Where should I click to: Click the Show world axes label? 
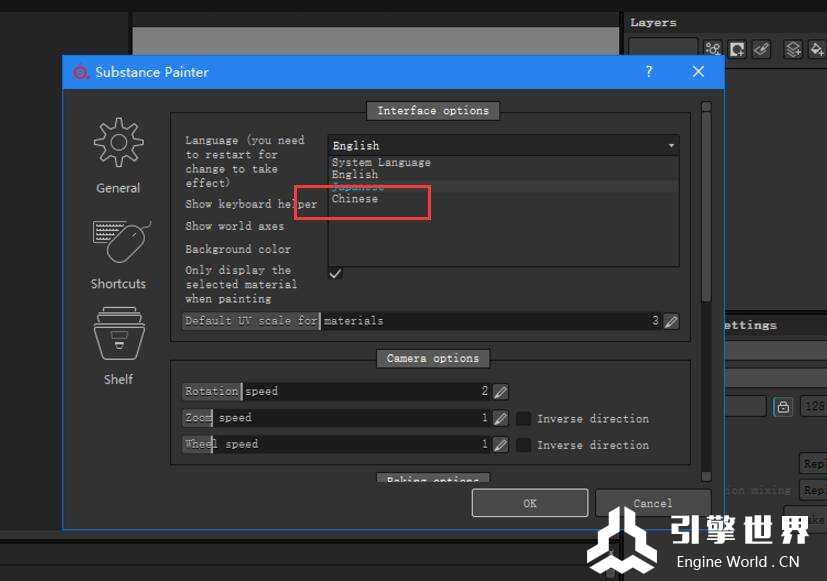235,226
